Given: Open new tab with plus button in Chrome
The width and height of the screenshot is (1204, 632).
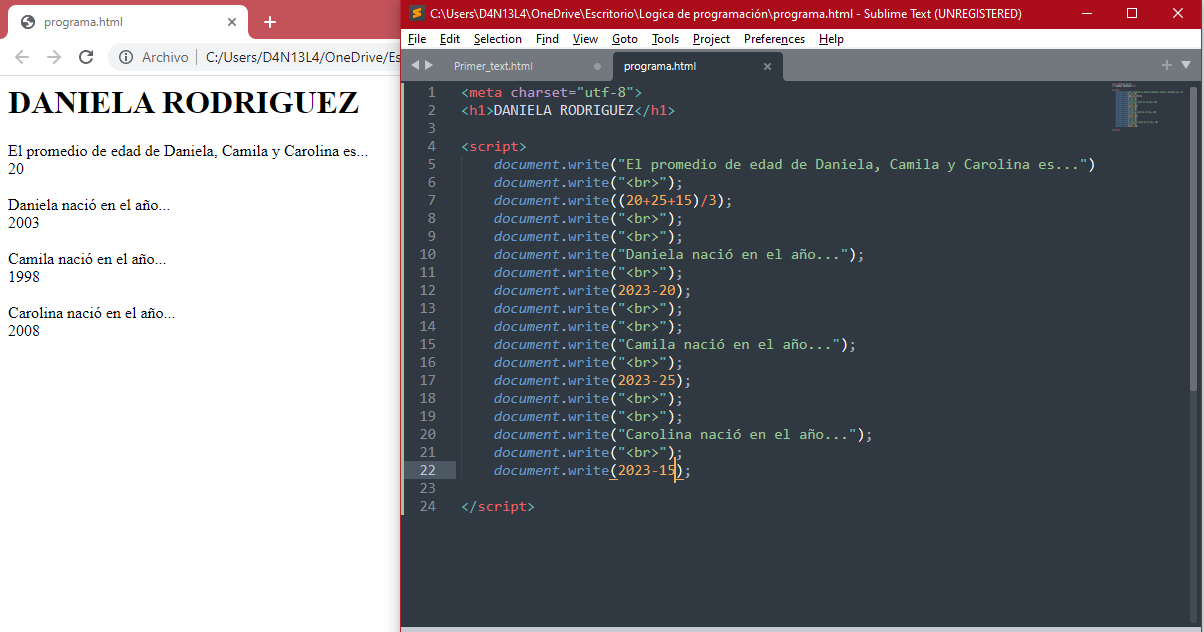Looking at the screenshot, I should click(269, 22).
